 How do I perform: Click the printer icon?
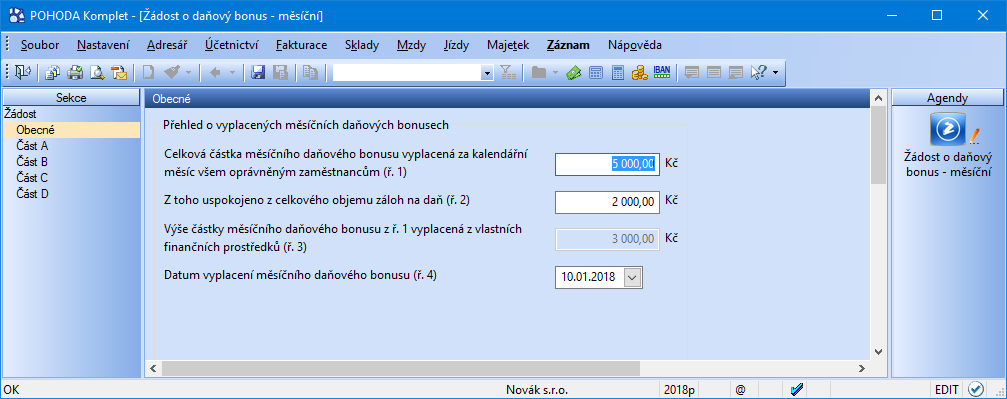76,73
